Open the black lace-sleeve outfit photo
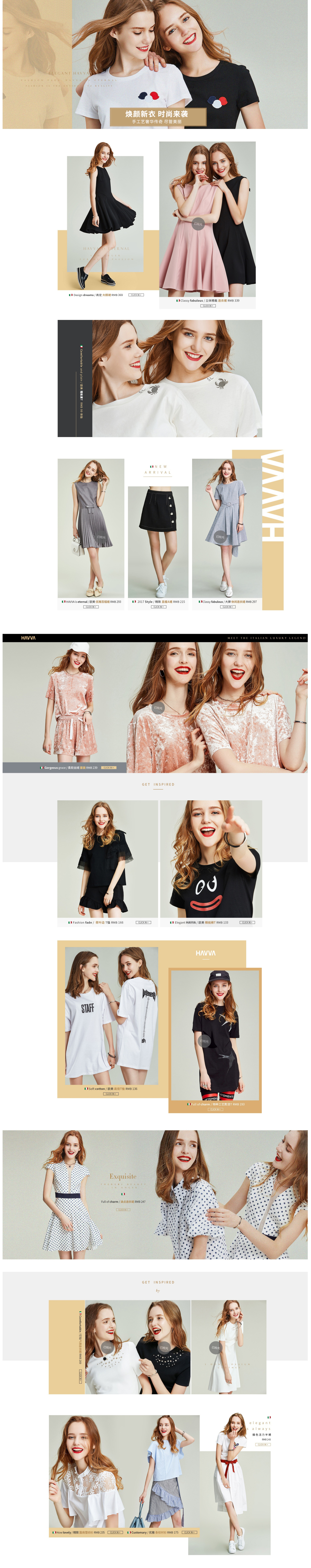Image resolution: width=311 pixels, height=1568 pixels. coord(108,858)
